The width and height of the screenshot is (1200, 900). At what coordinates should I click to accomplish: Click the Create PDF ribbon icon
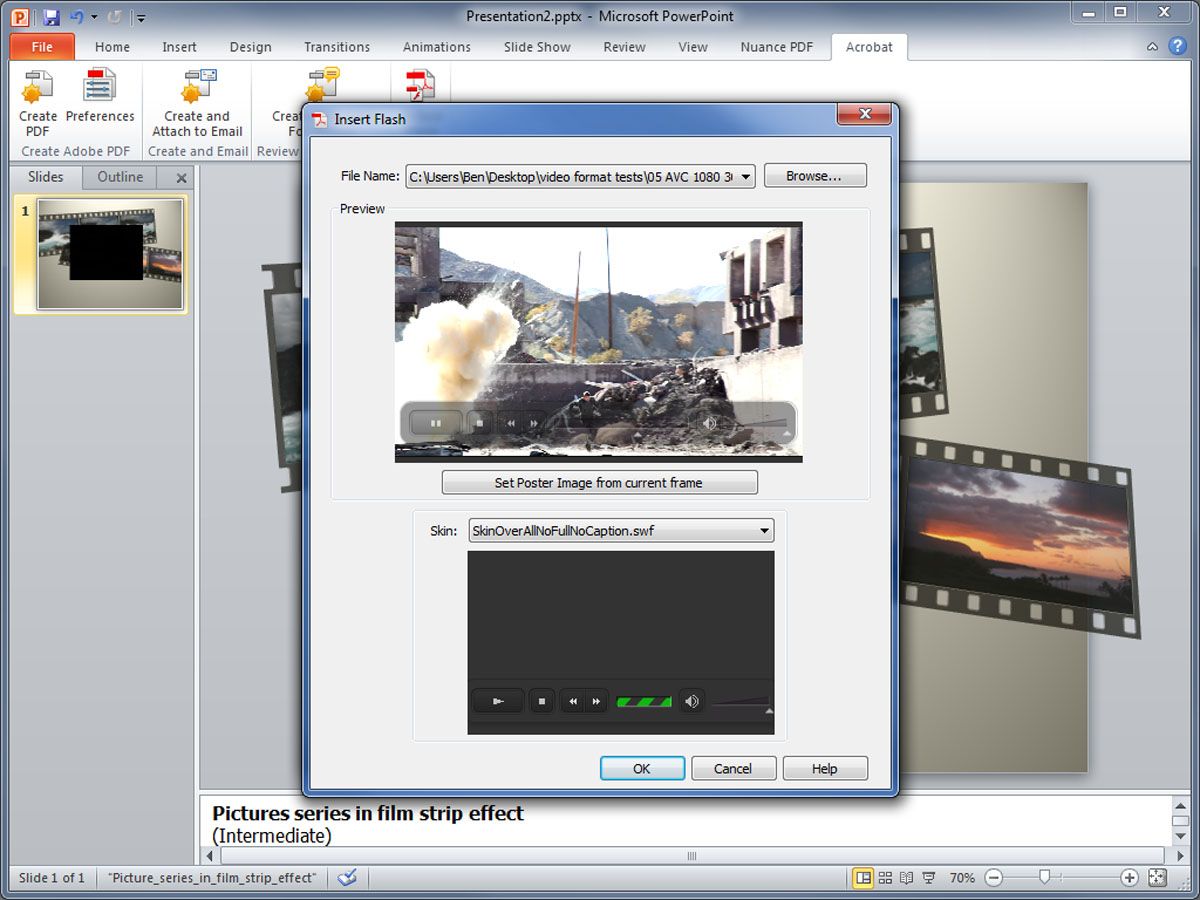pos(37,104)
